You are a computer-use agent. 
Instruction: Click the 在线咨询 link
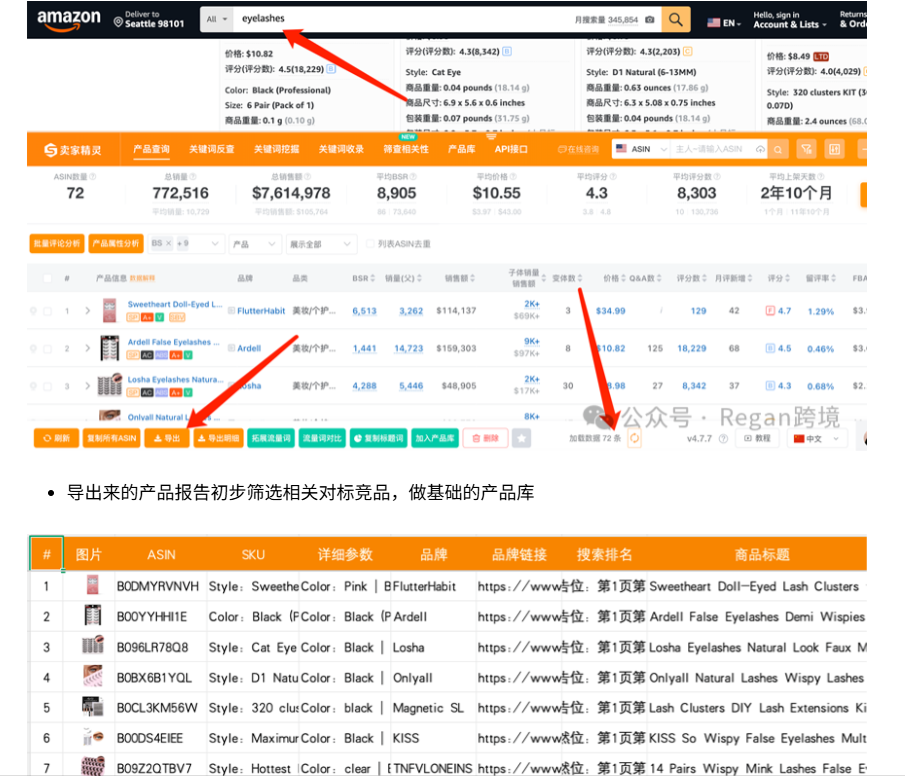(578, 150)
